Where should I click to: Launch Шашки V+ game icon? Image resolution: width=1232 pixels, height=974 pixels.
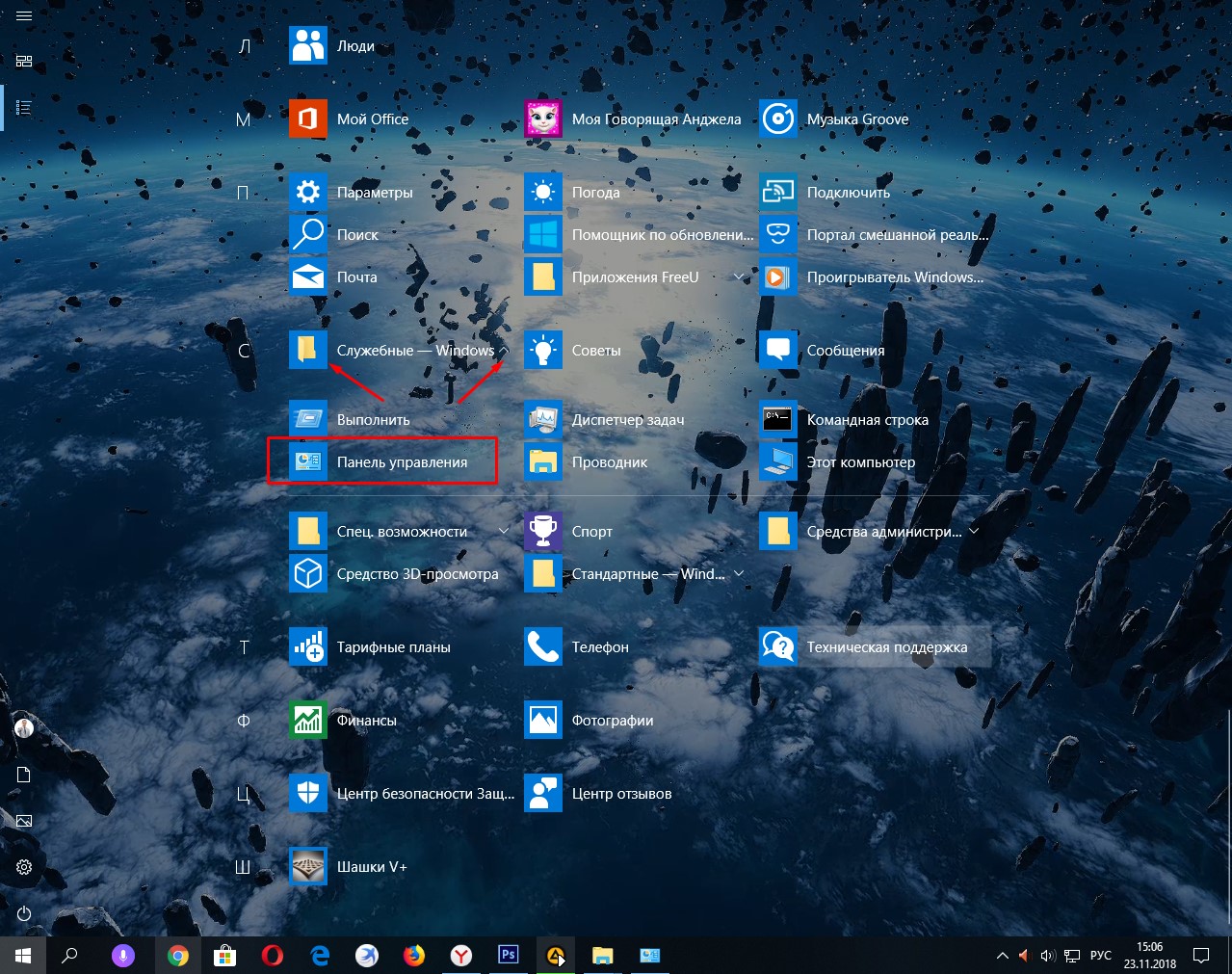pyautogui.click(x=308, y=866)
